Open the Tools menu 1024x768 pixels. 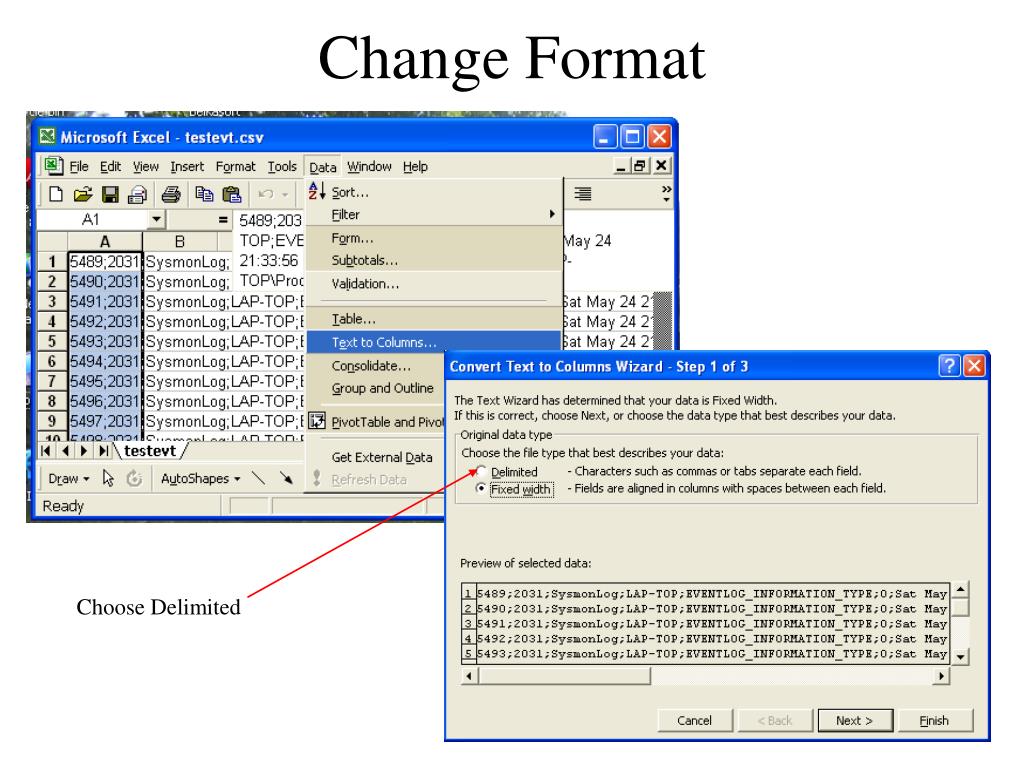click(282, 167)
